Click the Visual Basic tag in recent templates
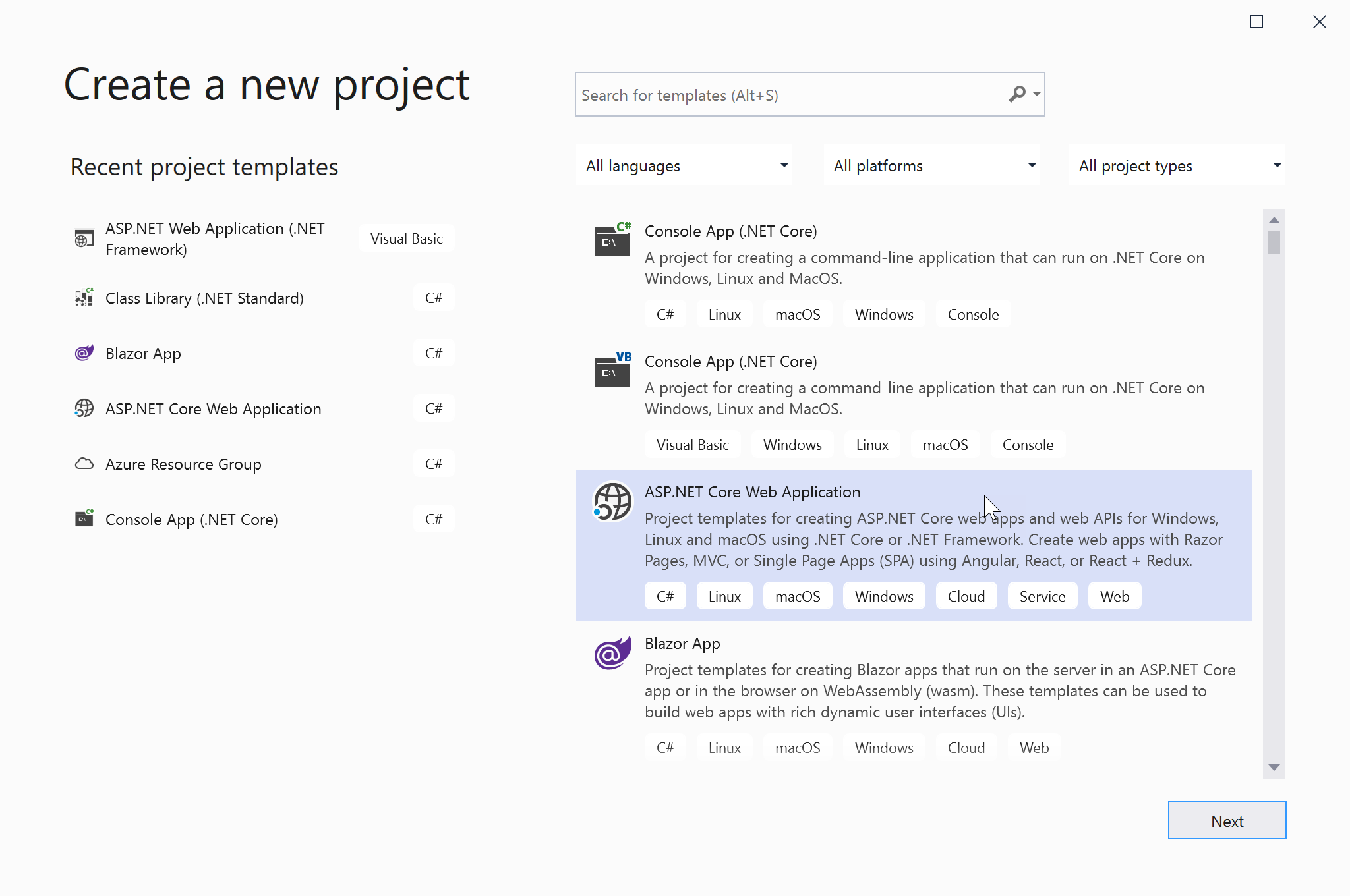 click(406, 238)
